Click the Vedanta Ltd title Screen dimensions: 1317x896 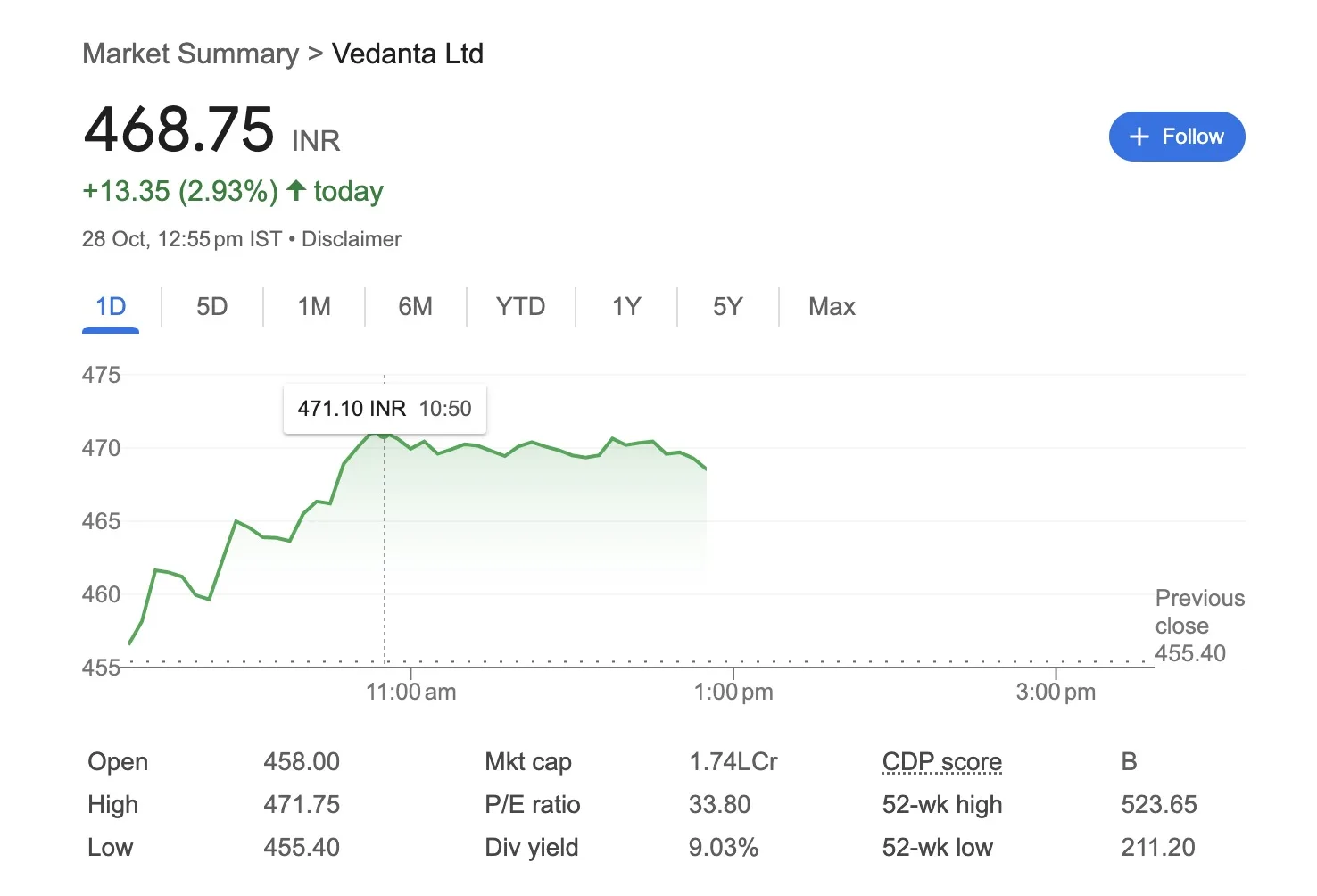[x=408, y=54]
